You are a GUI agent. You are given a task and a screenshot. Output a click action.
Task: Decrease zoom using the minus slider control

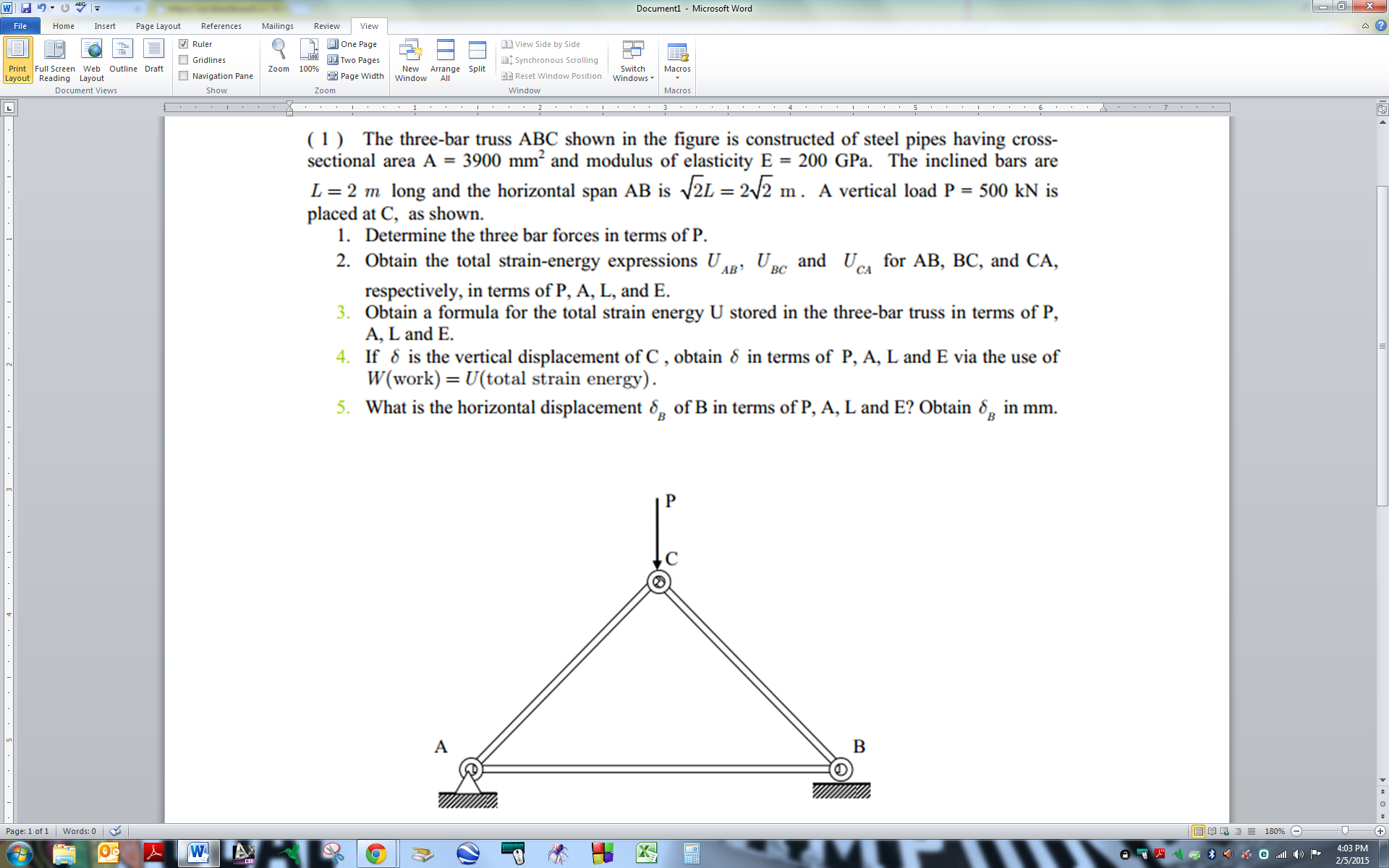click(x=1297, y=830)
